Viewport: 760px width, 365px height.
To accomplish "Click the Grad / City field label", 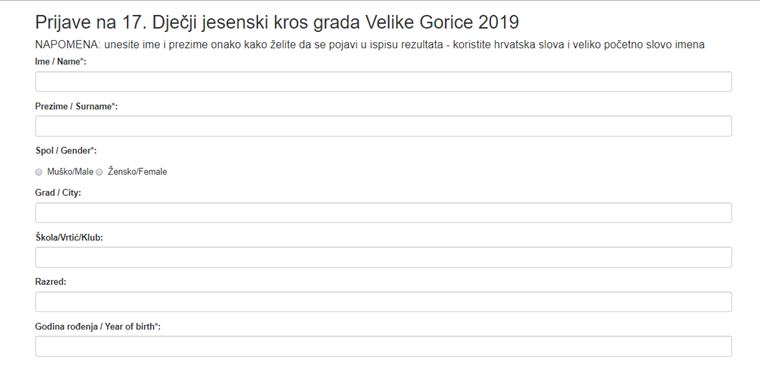I will (58, 193).
